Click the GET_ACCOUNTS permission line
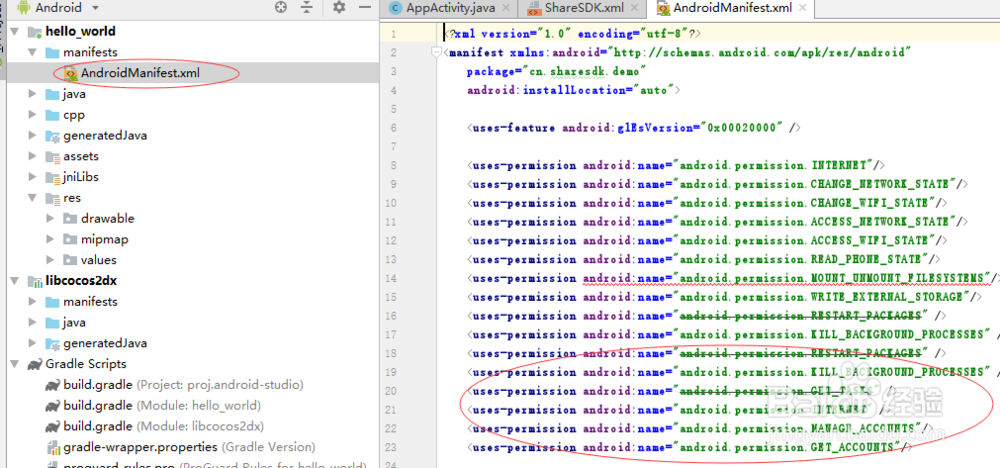This screenshot has width=1000, height=468. [689, 447]
